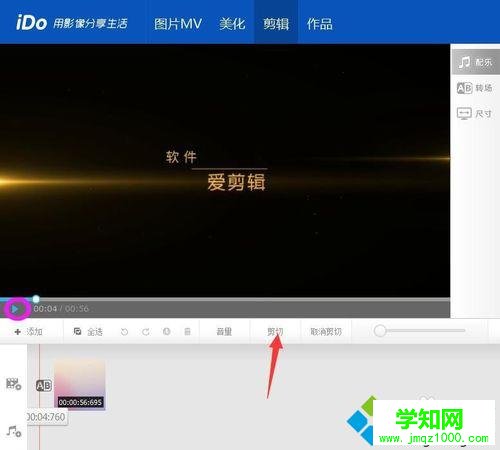Go to the 作品 tab
Image resolution: width=500 pixels, height=450 pixels.
coord(319,24)
